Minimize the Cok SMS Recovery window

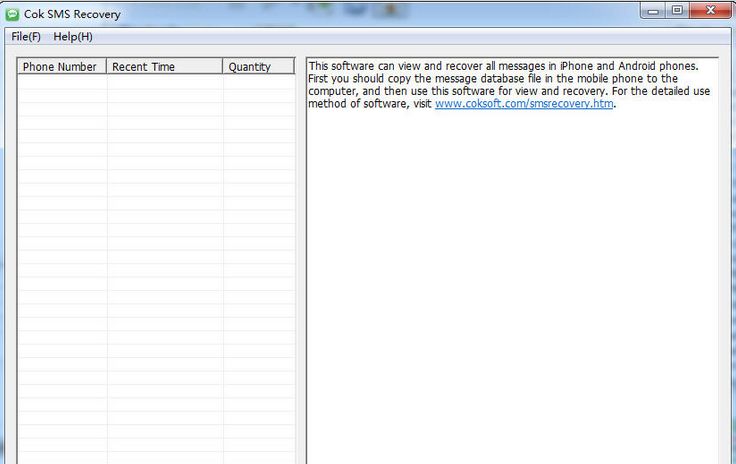coord(654,11)
